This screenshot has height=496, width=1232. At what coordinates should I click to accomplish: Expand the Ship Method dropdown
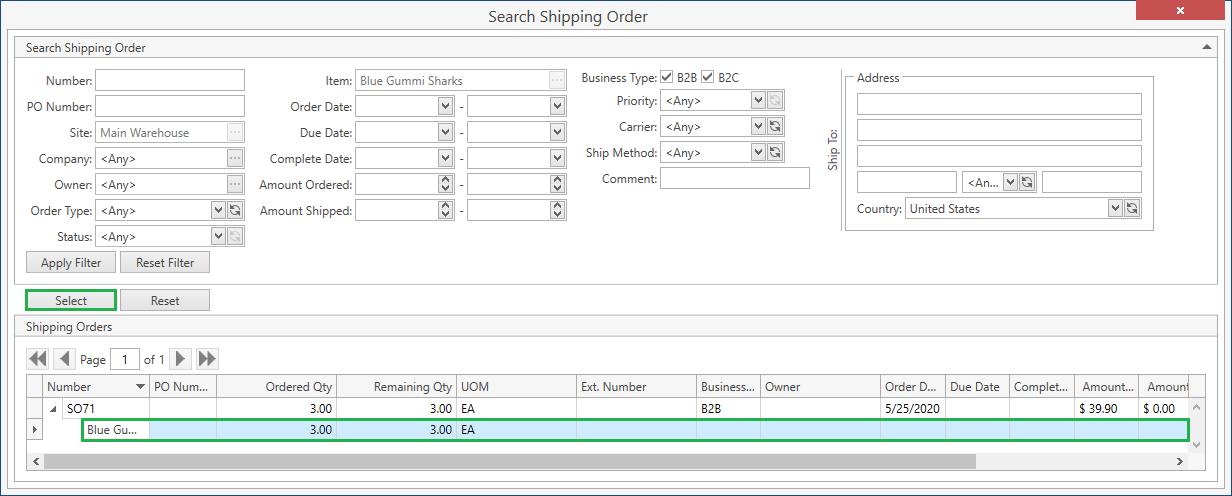click(758, 153)
